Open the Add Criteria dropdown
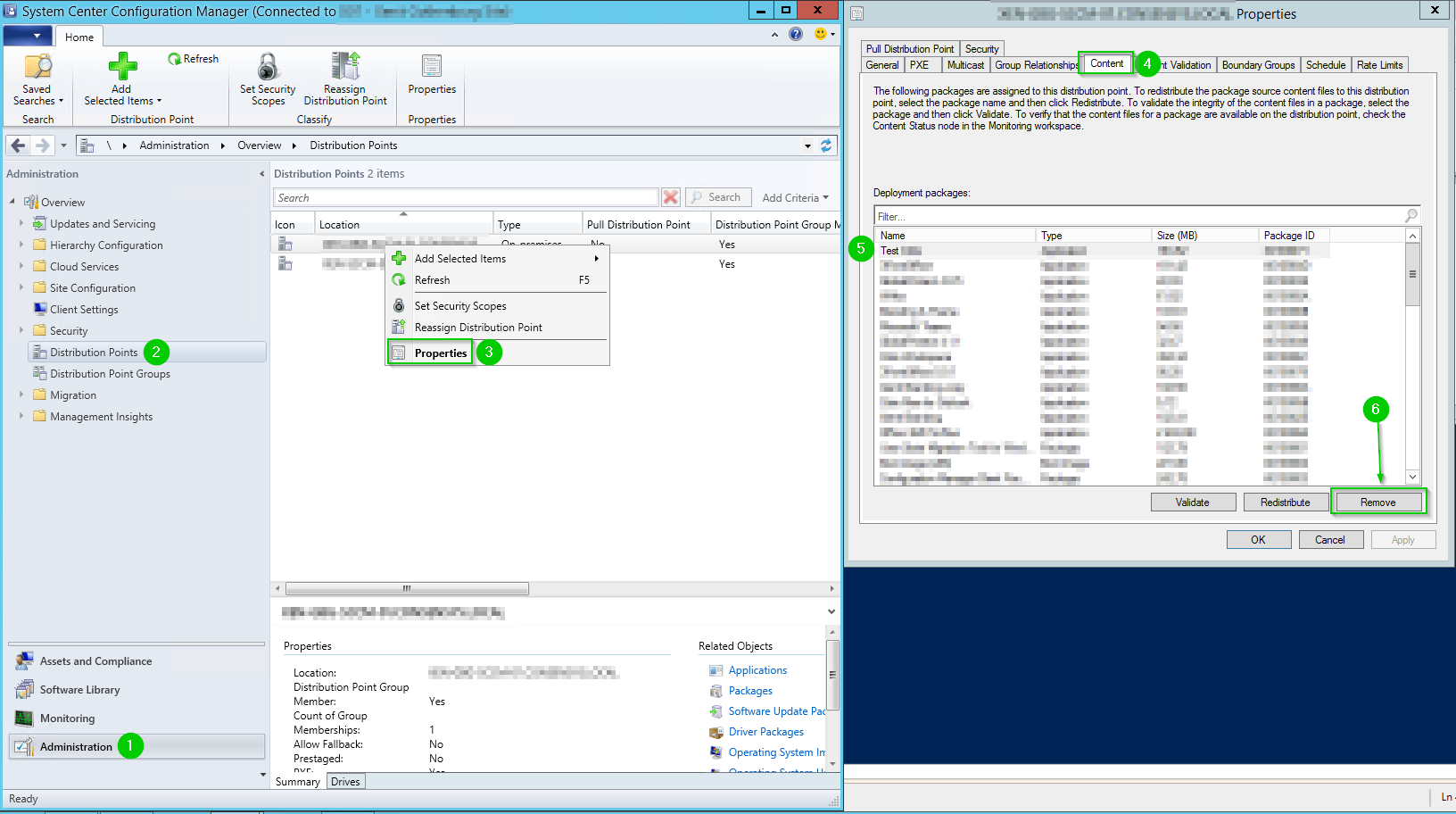This screenshot has width=1456, height=814. click(x=795, y=197)
